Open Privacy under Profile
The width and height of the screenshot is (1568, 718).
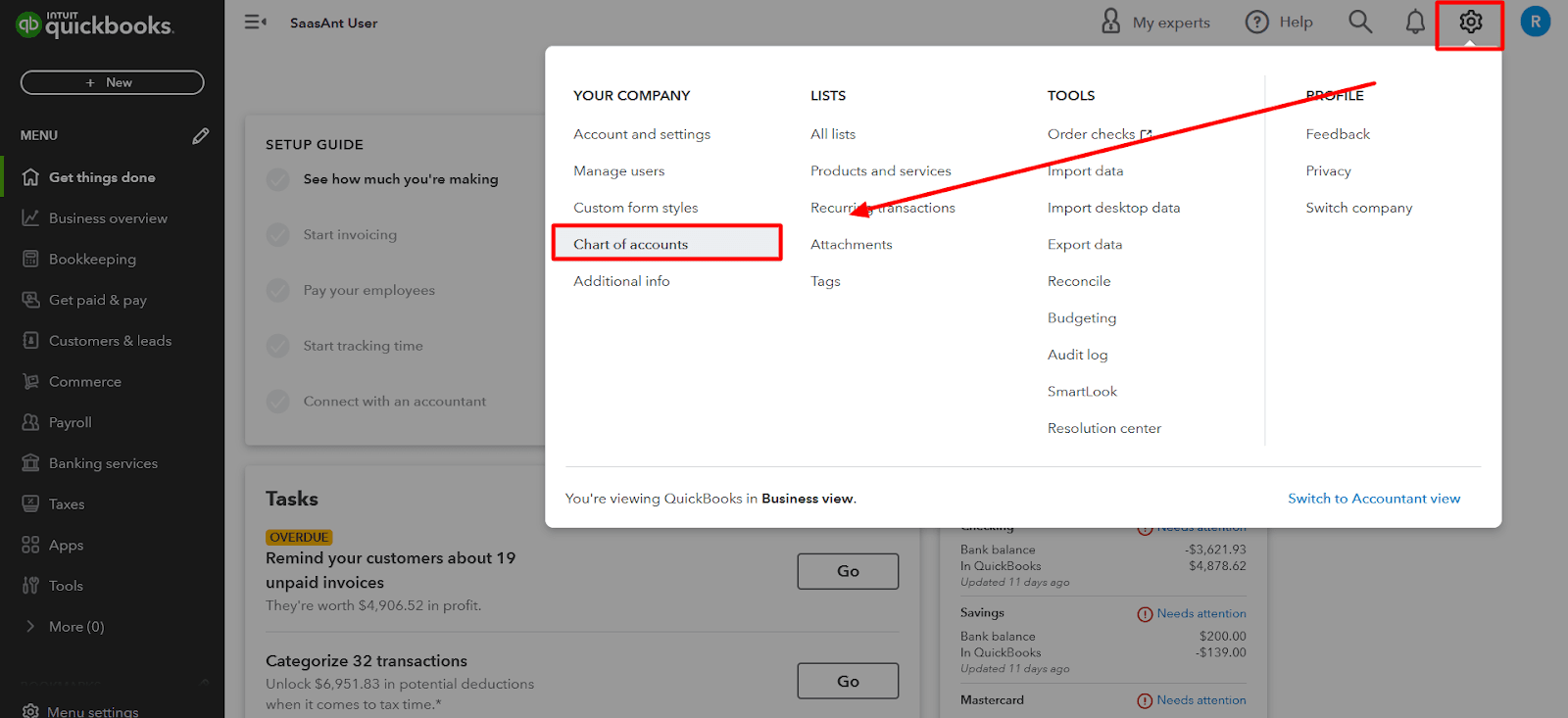pyautogui.click(x=1328, y=170)
